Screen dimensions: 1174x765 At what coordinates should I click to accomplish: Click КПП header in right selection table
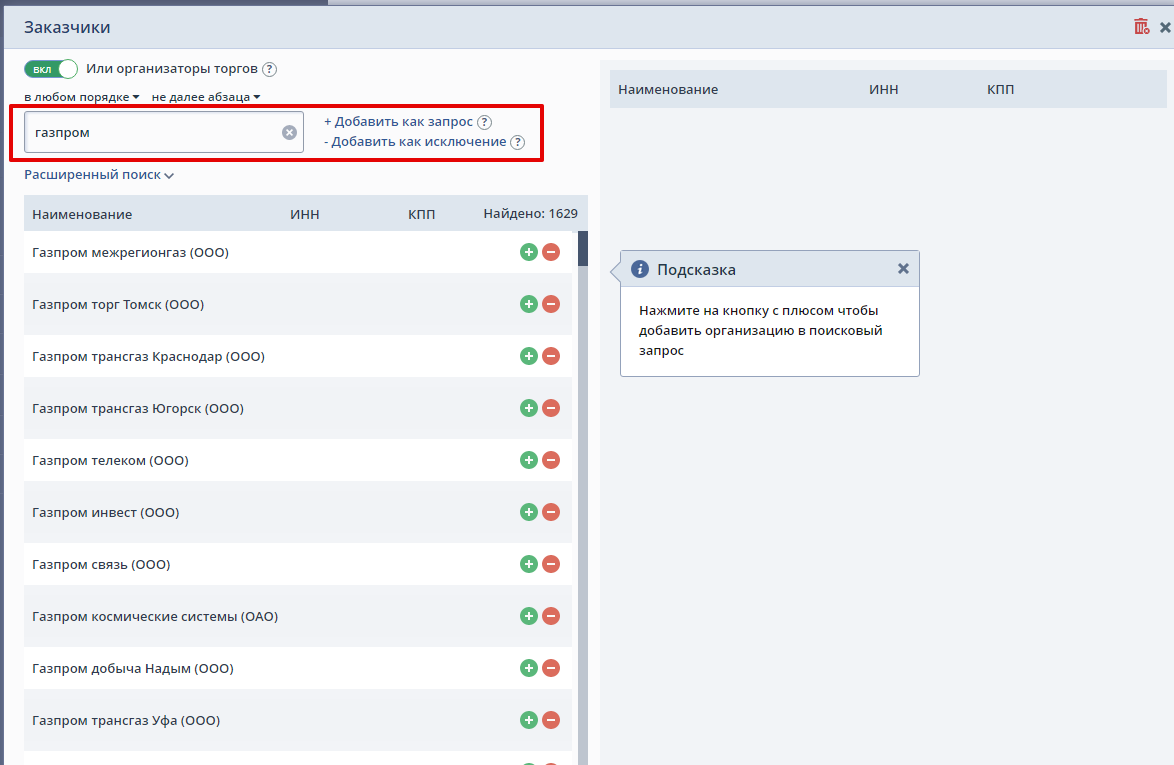click(x=1000, y=89)
